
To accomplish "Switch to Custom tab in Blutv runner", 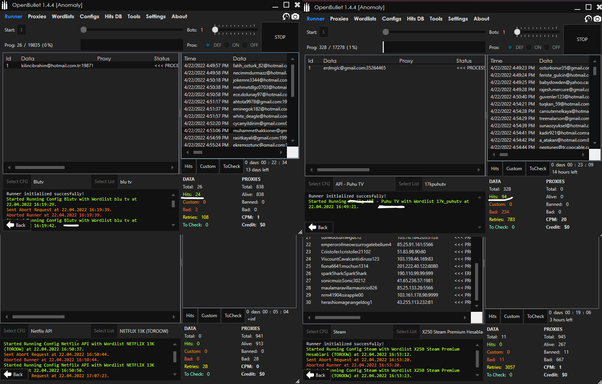I will [x=208, y=166].
